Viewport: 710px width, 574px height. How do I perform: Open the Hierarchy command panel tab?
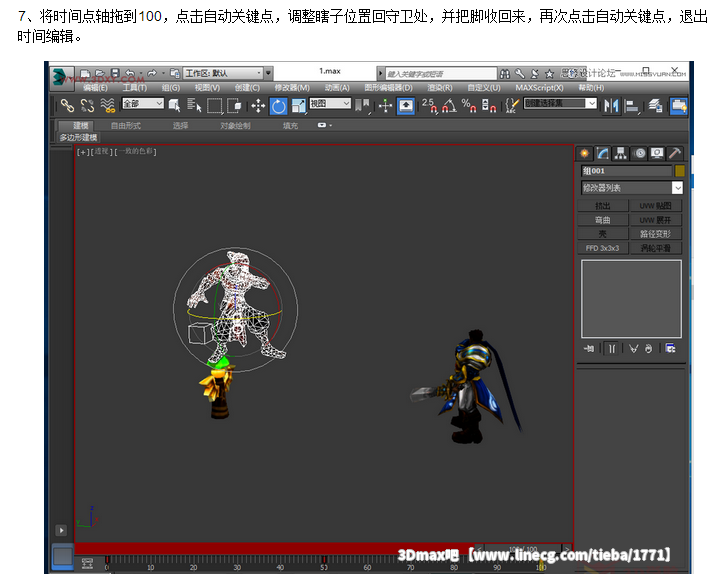620,153
